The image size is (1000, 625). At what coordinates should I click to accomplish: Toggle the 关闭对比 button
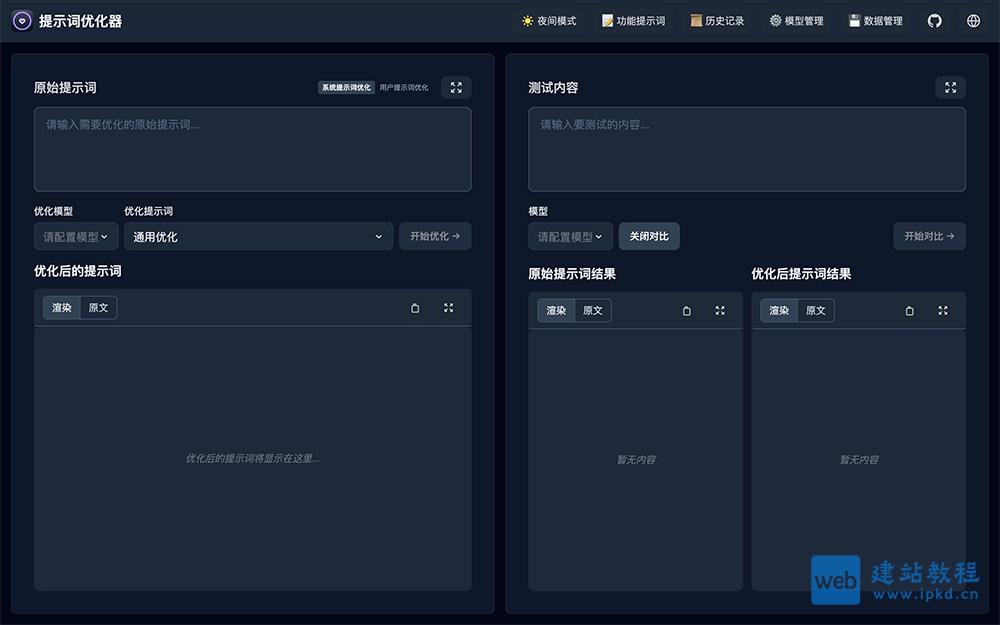[x=649, y=236]
